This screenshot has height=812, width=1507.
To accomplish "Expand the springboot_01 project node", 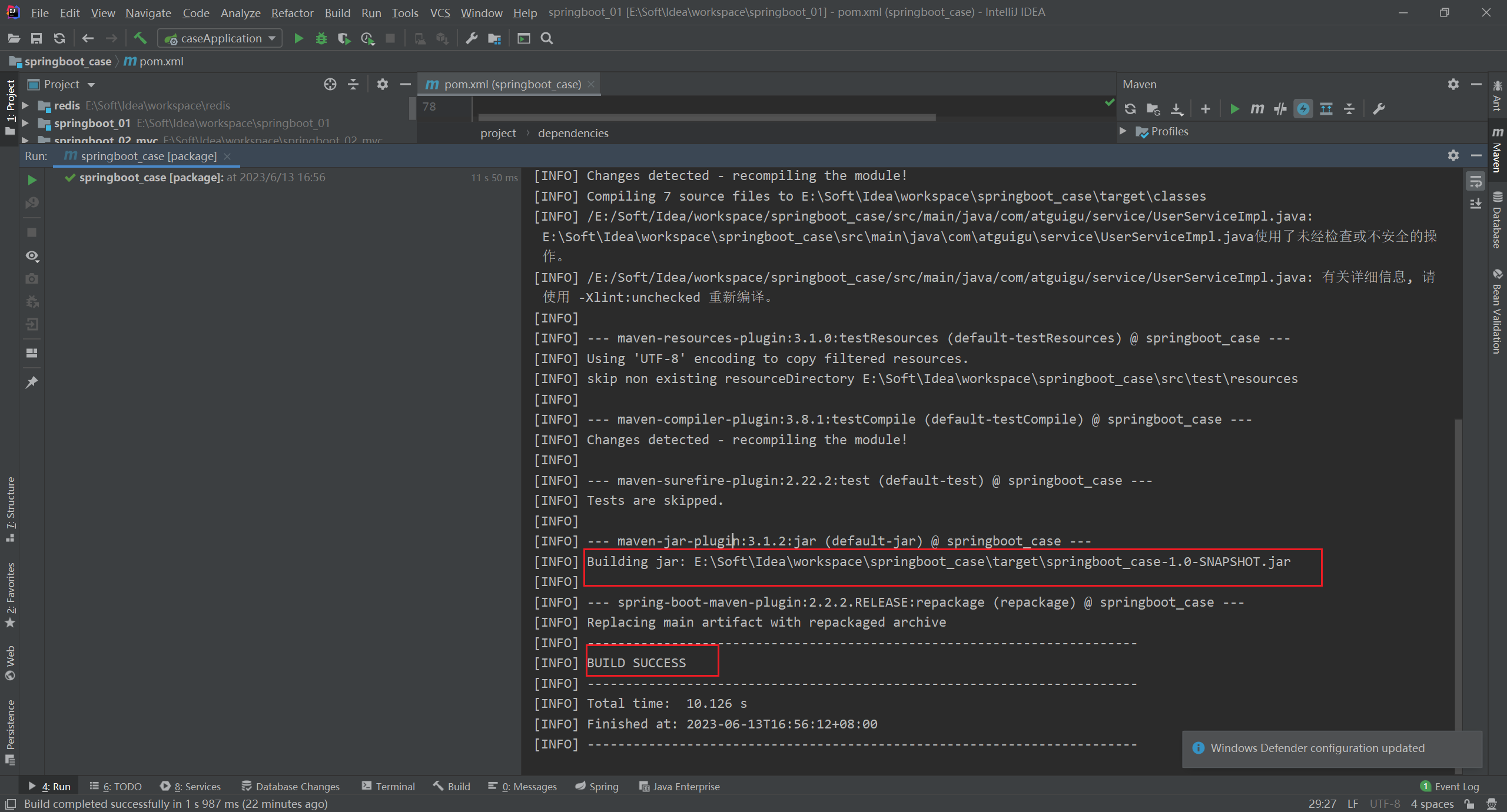I will (25, 123).
